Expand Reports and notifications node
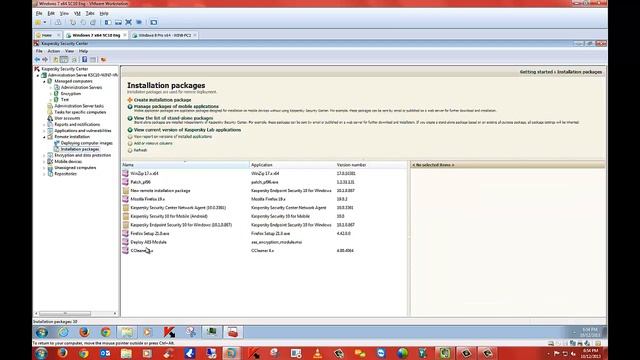The image size is (640, 360). [44, 124]
